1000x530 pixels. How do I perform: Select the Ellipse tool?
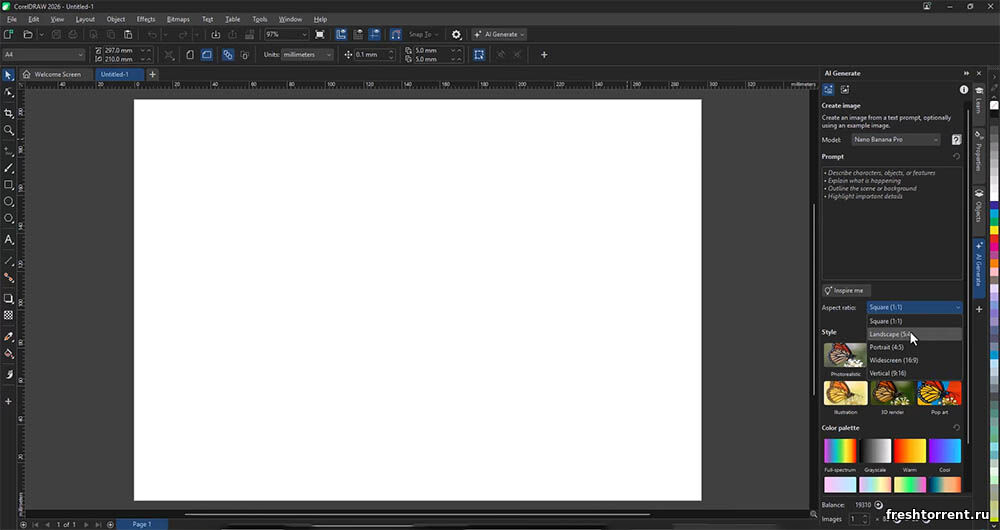[9, 202]
